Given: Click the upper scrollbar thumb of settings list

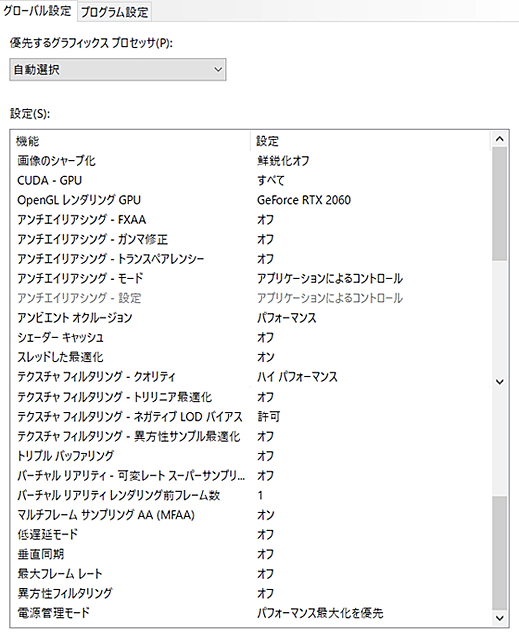Looking at the screenshot, I should click(x=499, y=204).
